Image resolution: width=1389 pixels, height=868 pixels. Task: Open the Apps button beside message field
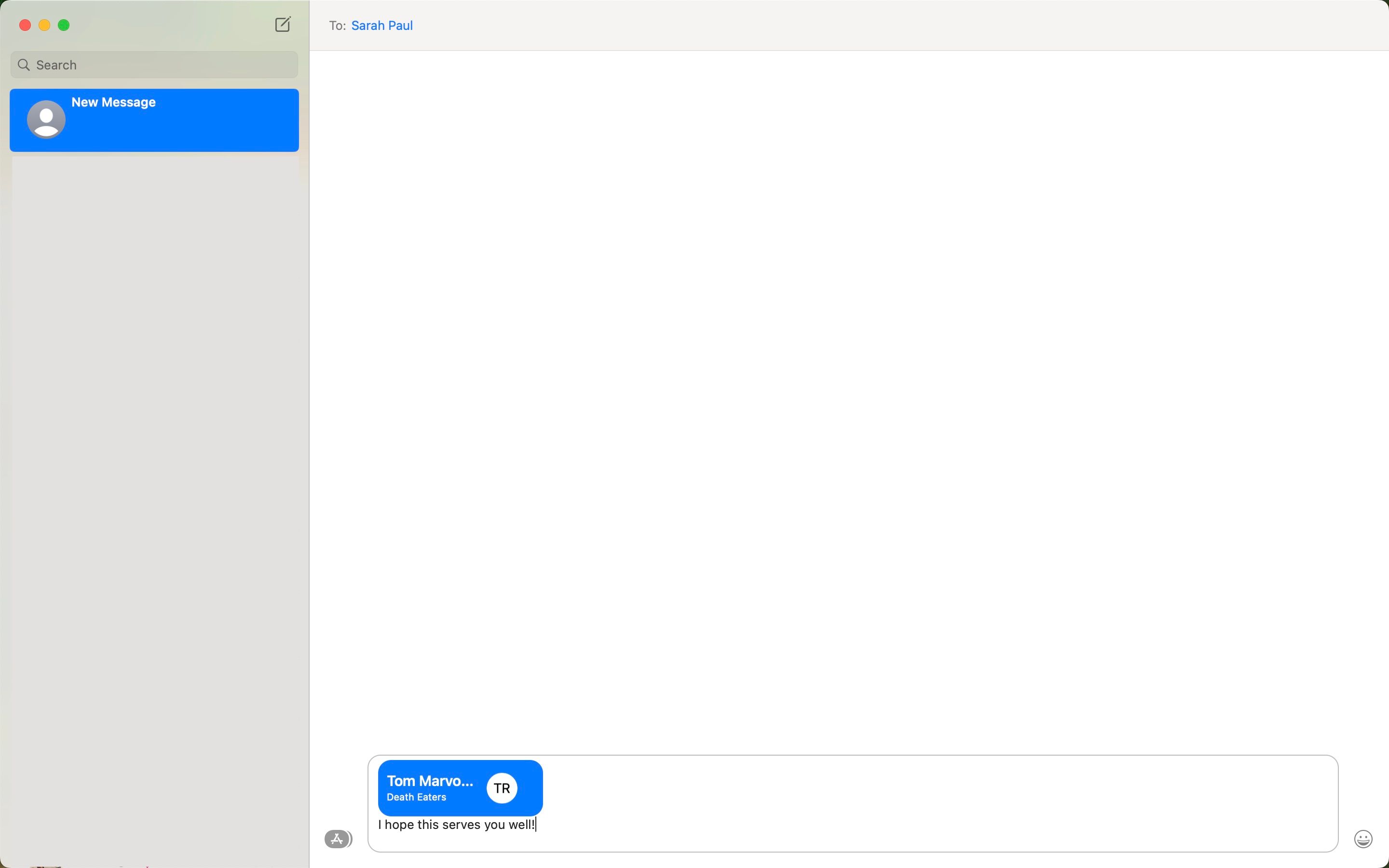click(x=338, y=839)
